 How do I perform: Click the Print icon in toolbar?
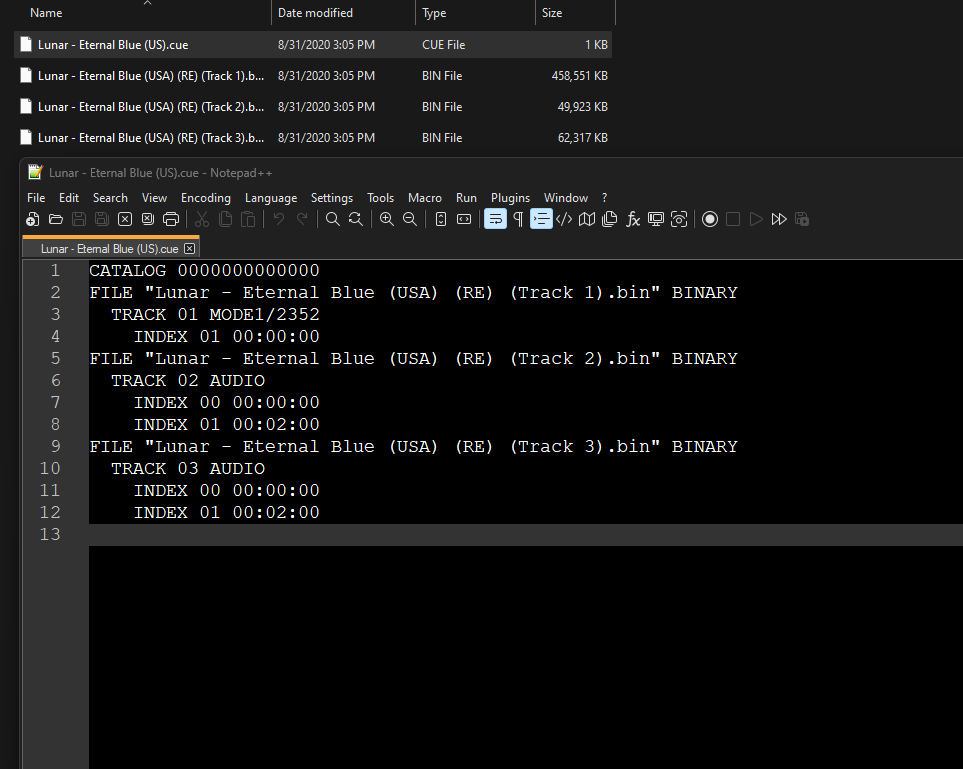171,219
